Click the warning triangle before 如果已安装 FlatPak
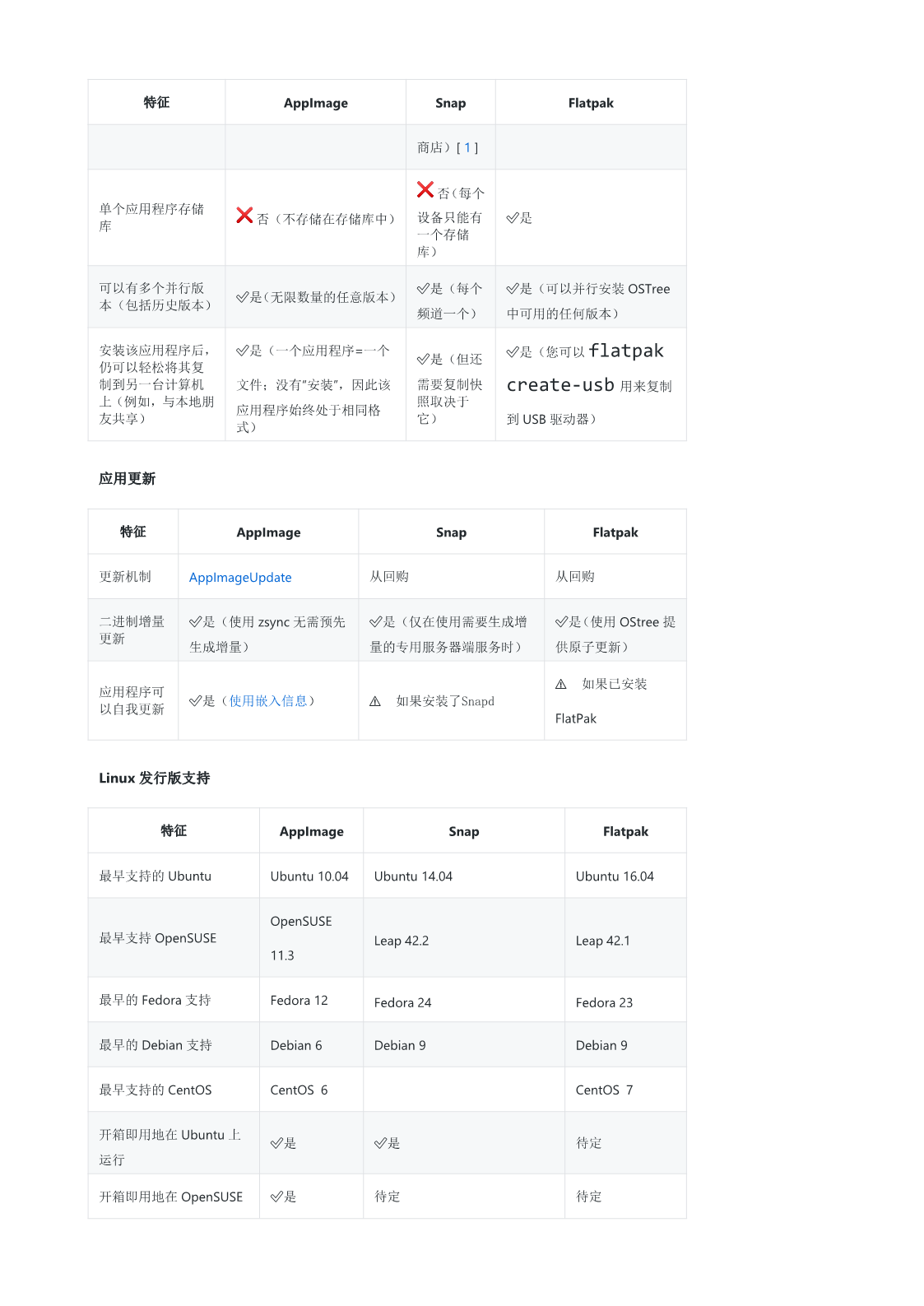924x1306 pixels. [x=561, y=684]
